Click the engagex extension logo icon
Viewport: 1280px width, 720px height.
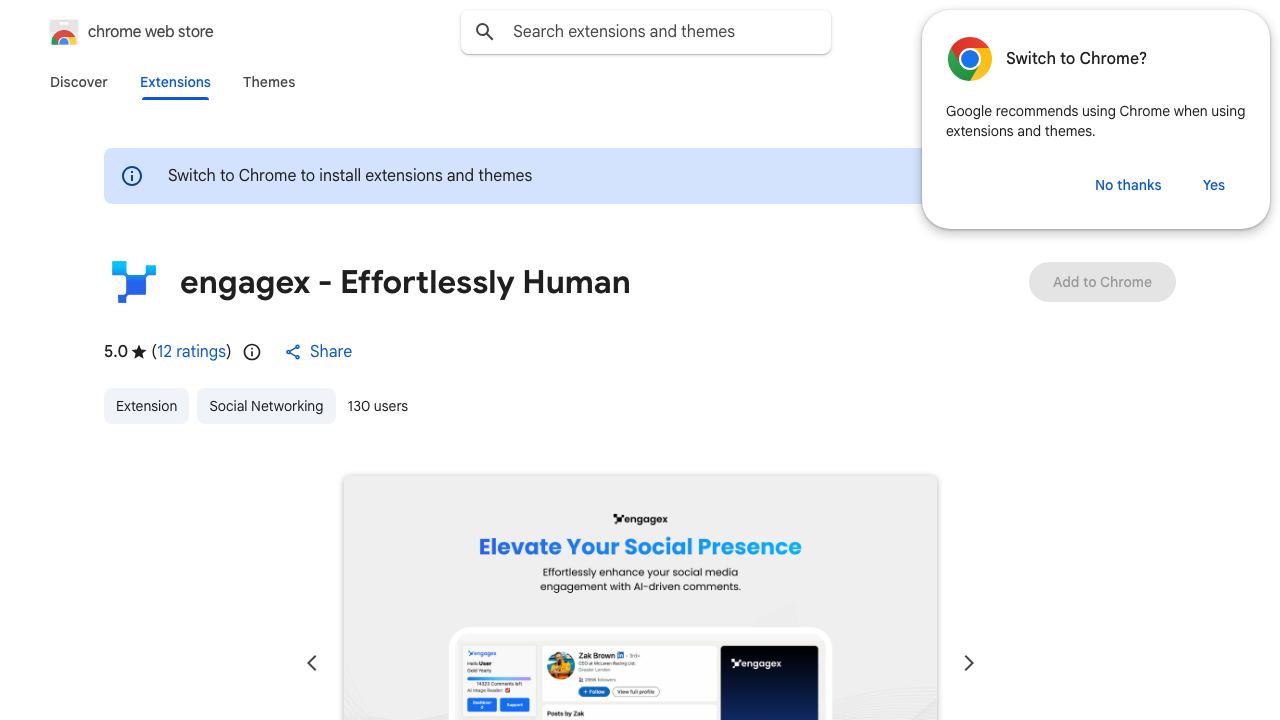(x=134, y=282)
